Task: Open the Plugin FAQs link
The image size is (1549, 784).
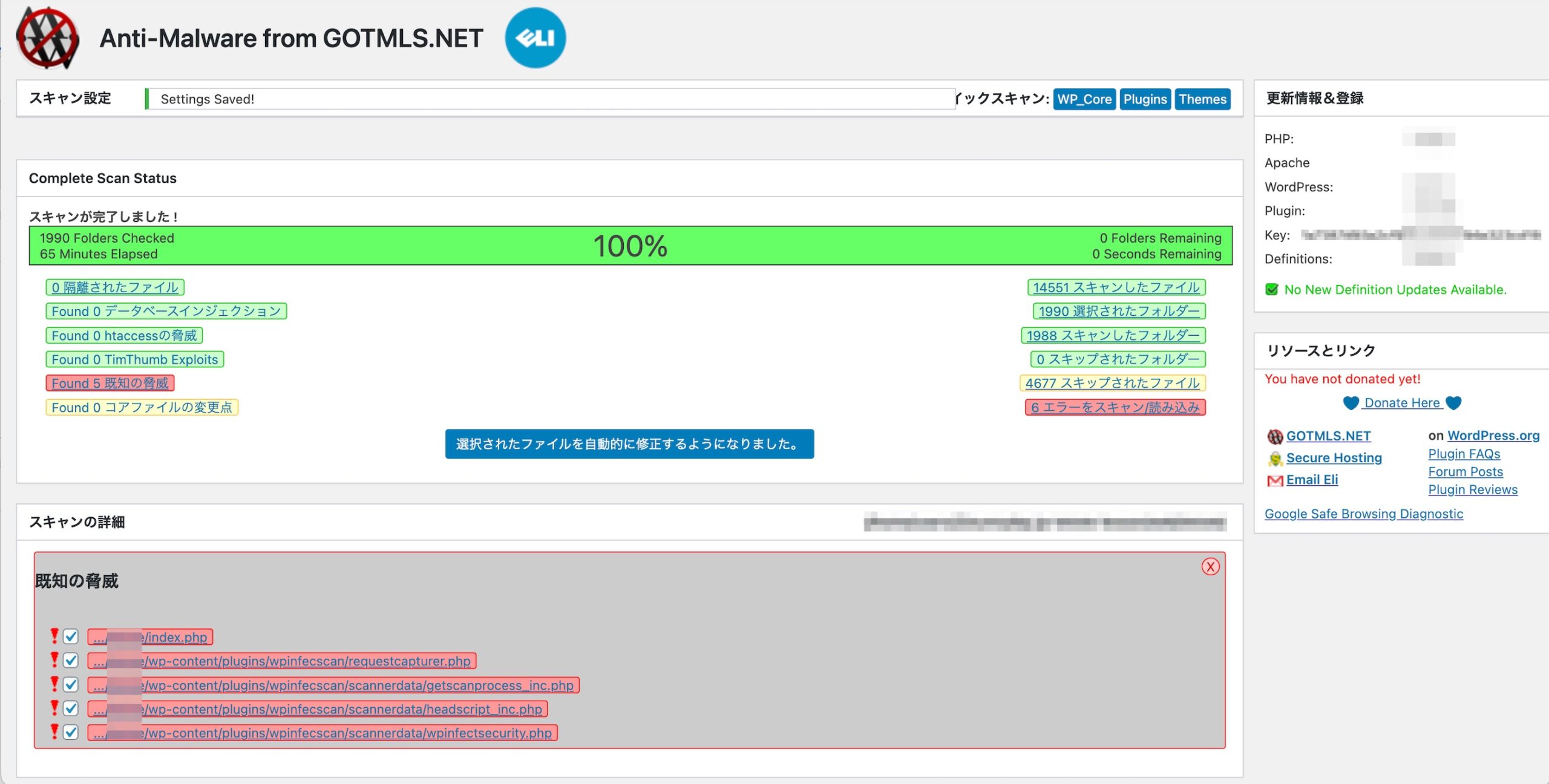Action: pyautogui.click(x=1464, y=454)
